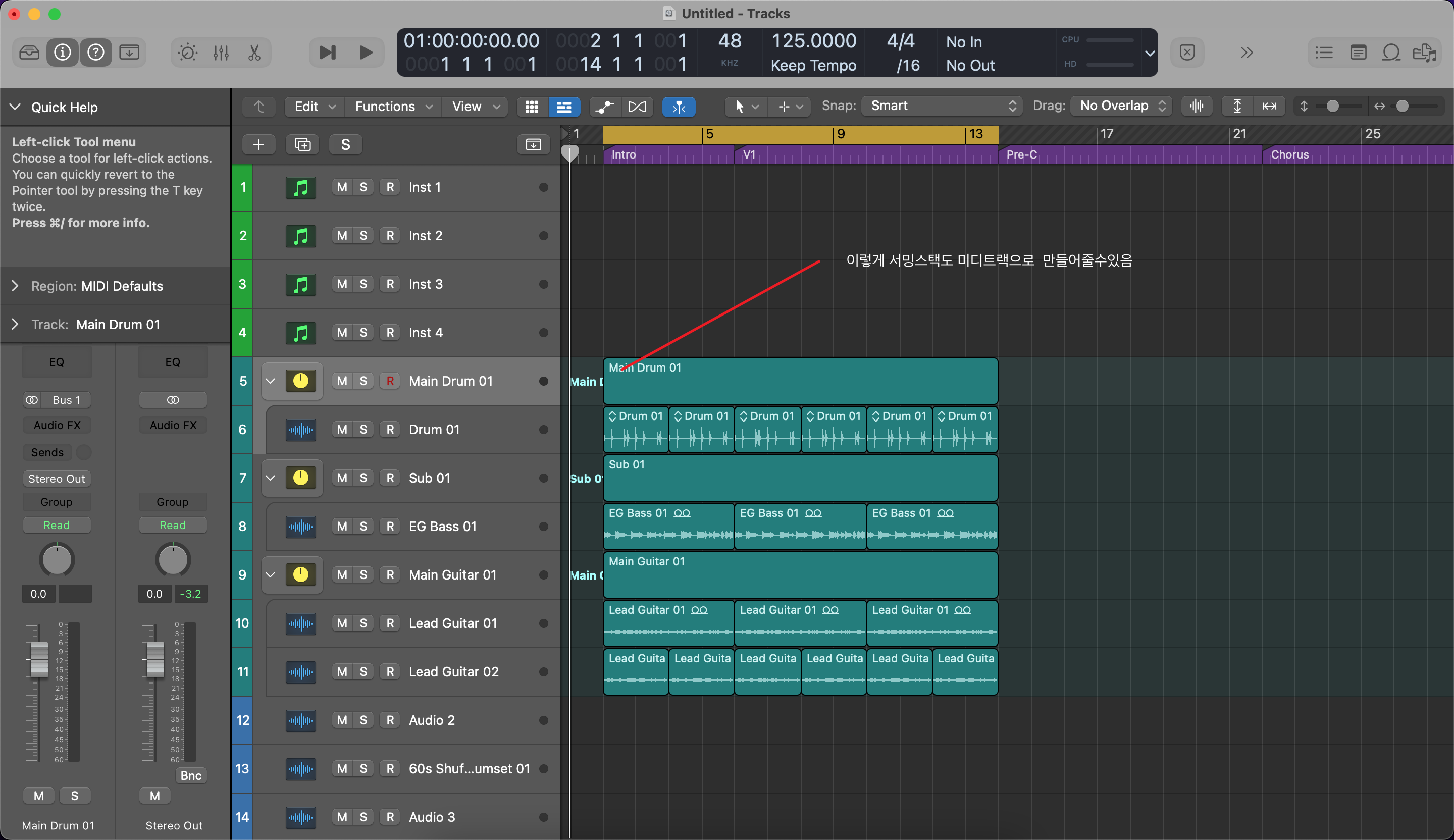Click the Stereo Out output slot
The image size is (1454, 840).
[57, 479]
